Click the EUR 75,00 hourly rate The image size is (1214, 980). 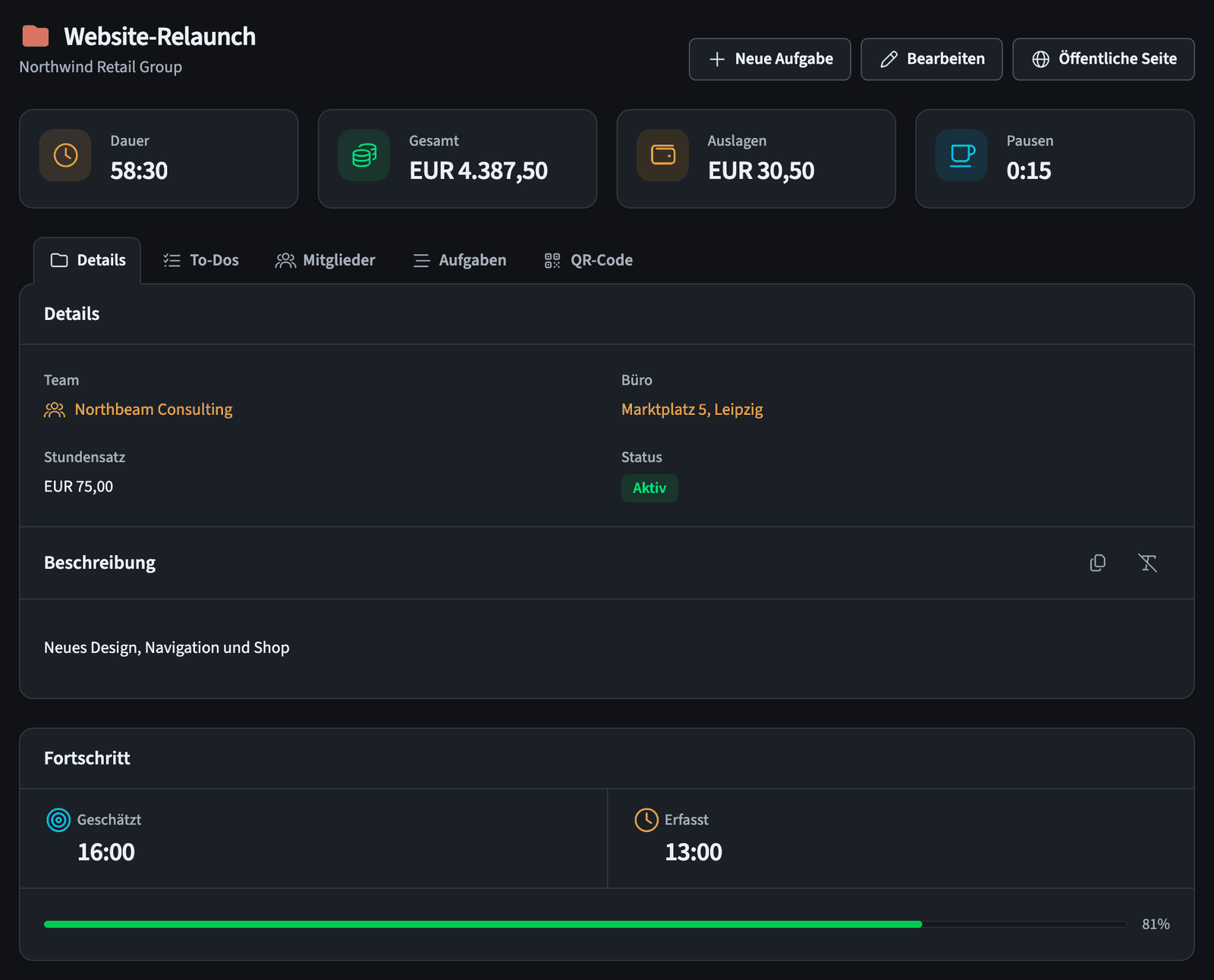coord(78,486)
